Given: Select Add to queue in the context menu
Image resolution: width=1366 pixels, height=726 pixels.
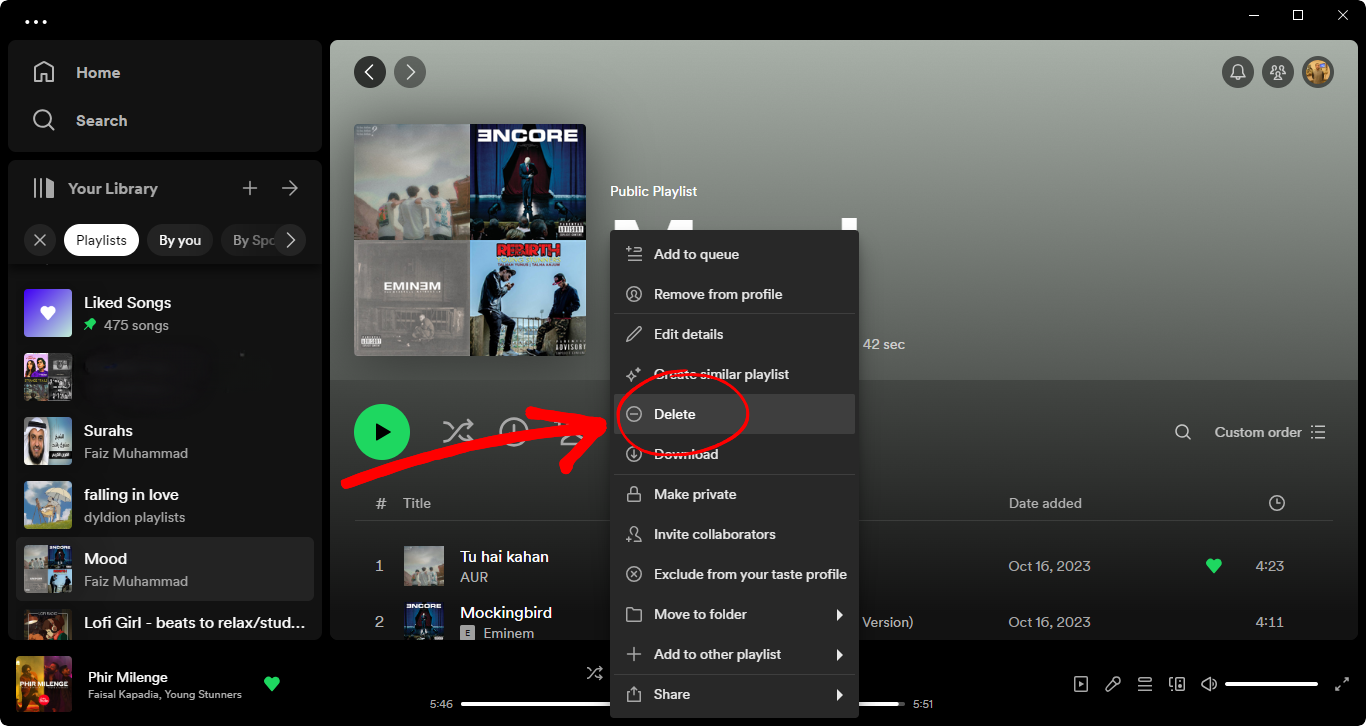Looking at the screenshot, I should 735,254.
